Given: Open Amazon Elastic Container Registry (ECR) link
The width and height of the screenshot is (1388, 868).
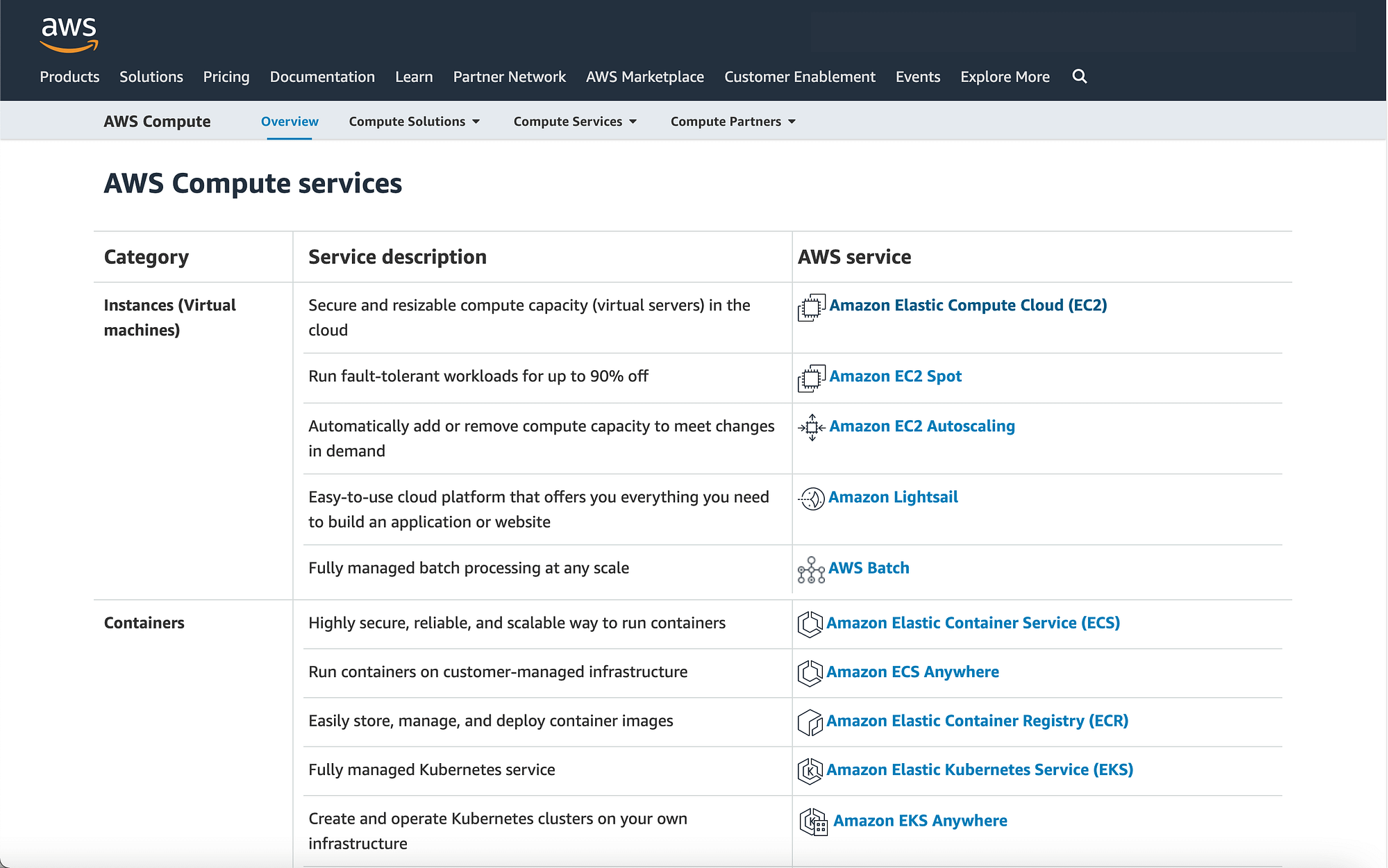Looking at the screenshot, I should [977, 721].
